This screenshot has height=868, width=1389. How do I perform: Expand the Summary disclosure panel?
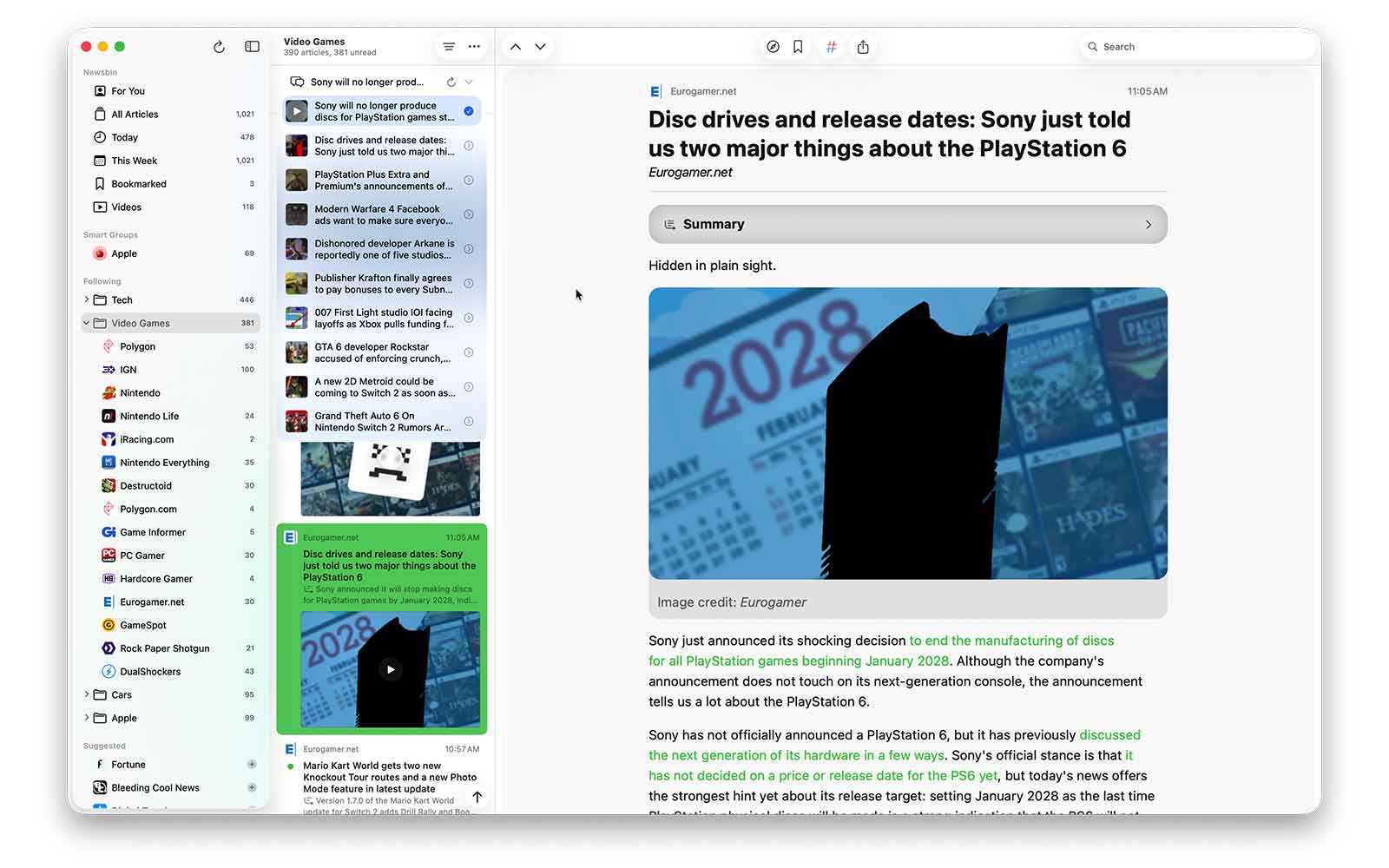click(x=907, y=224)
